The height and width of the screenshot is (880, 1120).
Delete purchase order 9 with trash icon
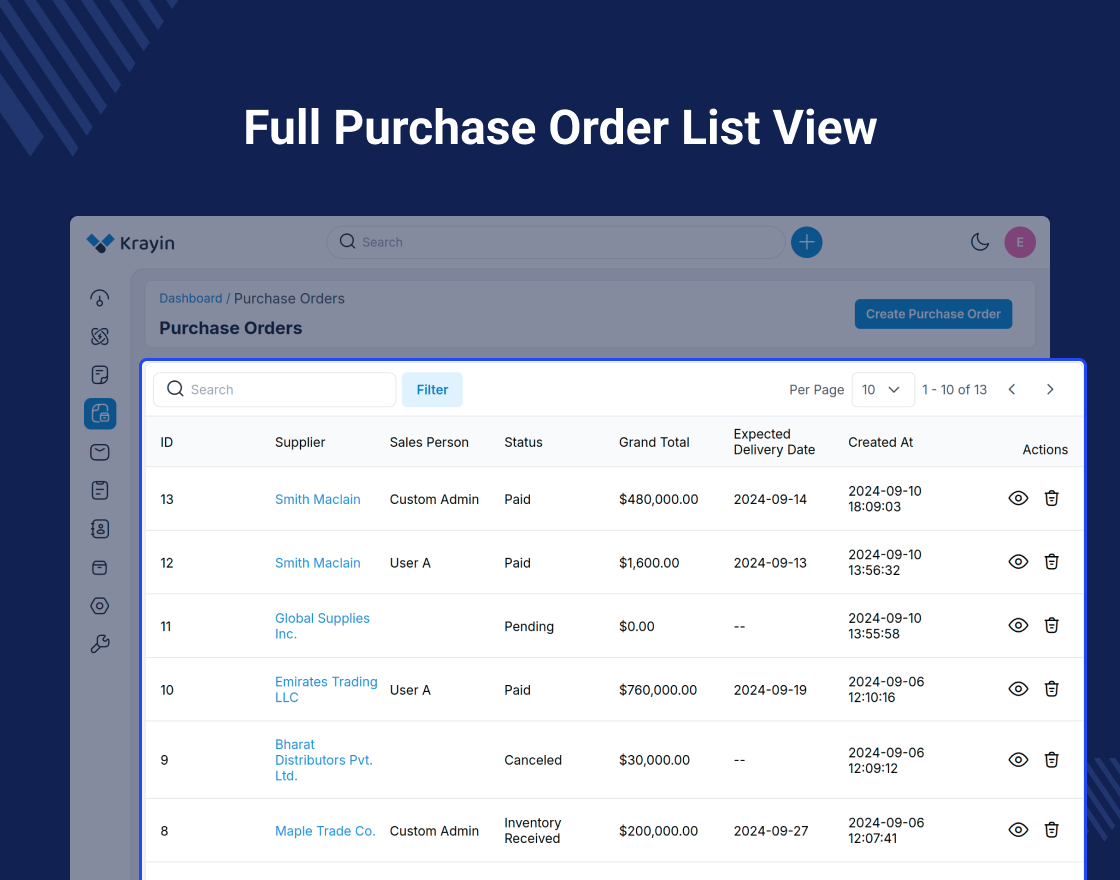click(1051, 759)
